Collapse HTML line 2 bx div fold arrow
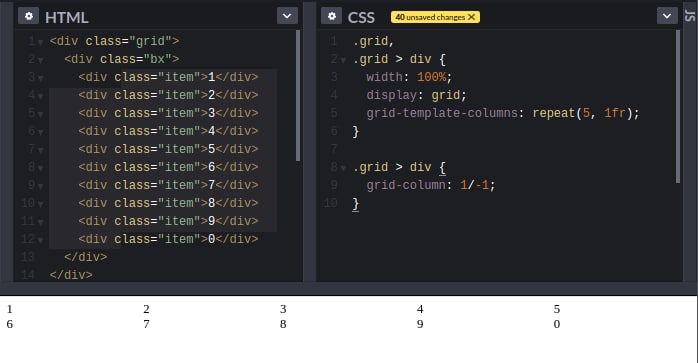 (41, 60)
